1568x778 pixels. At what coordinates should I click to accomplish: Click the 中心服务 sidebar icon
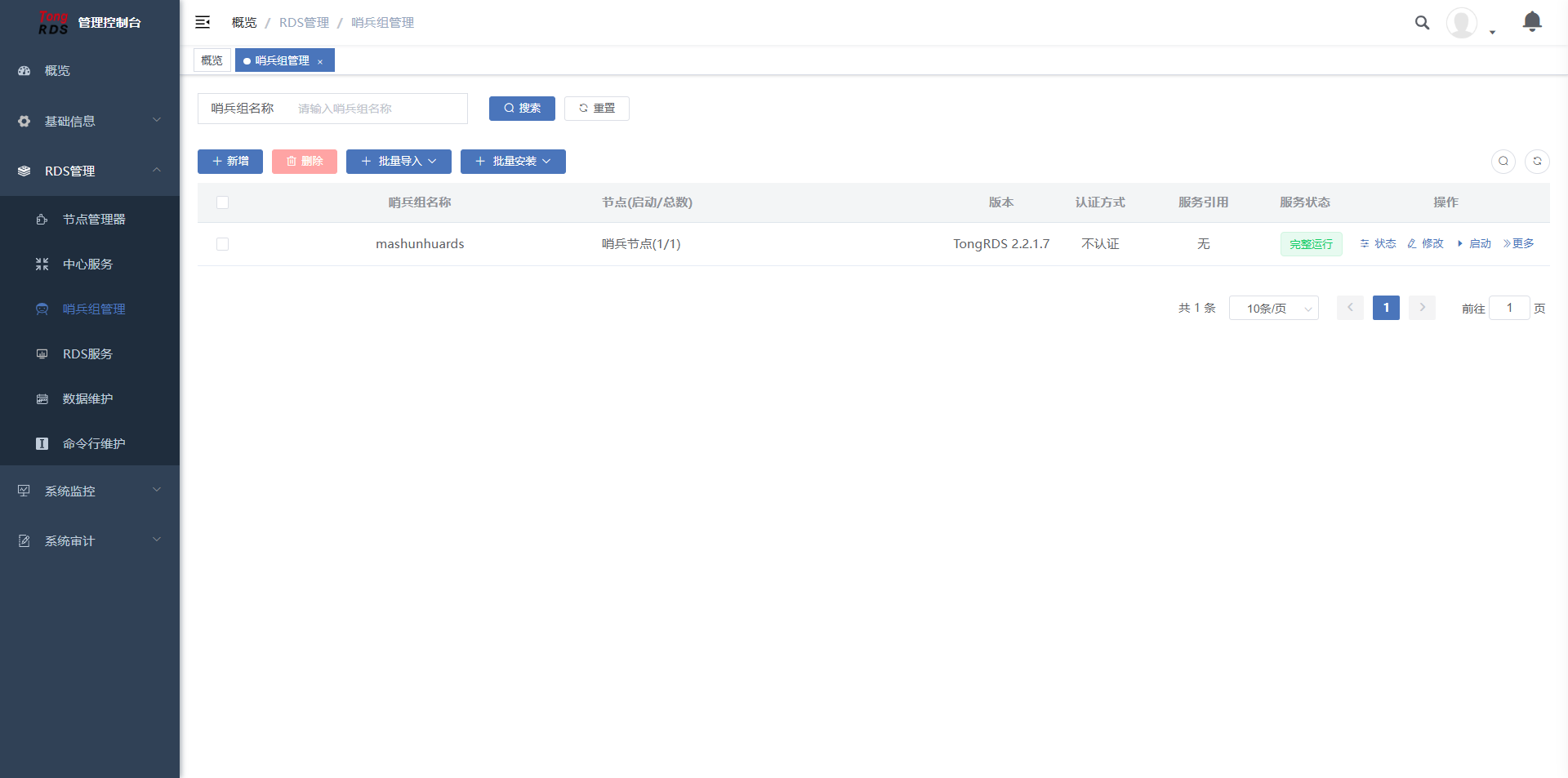[42, 265]
